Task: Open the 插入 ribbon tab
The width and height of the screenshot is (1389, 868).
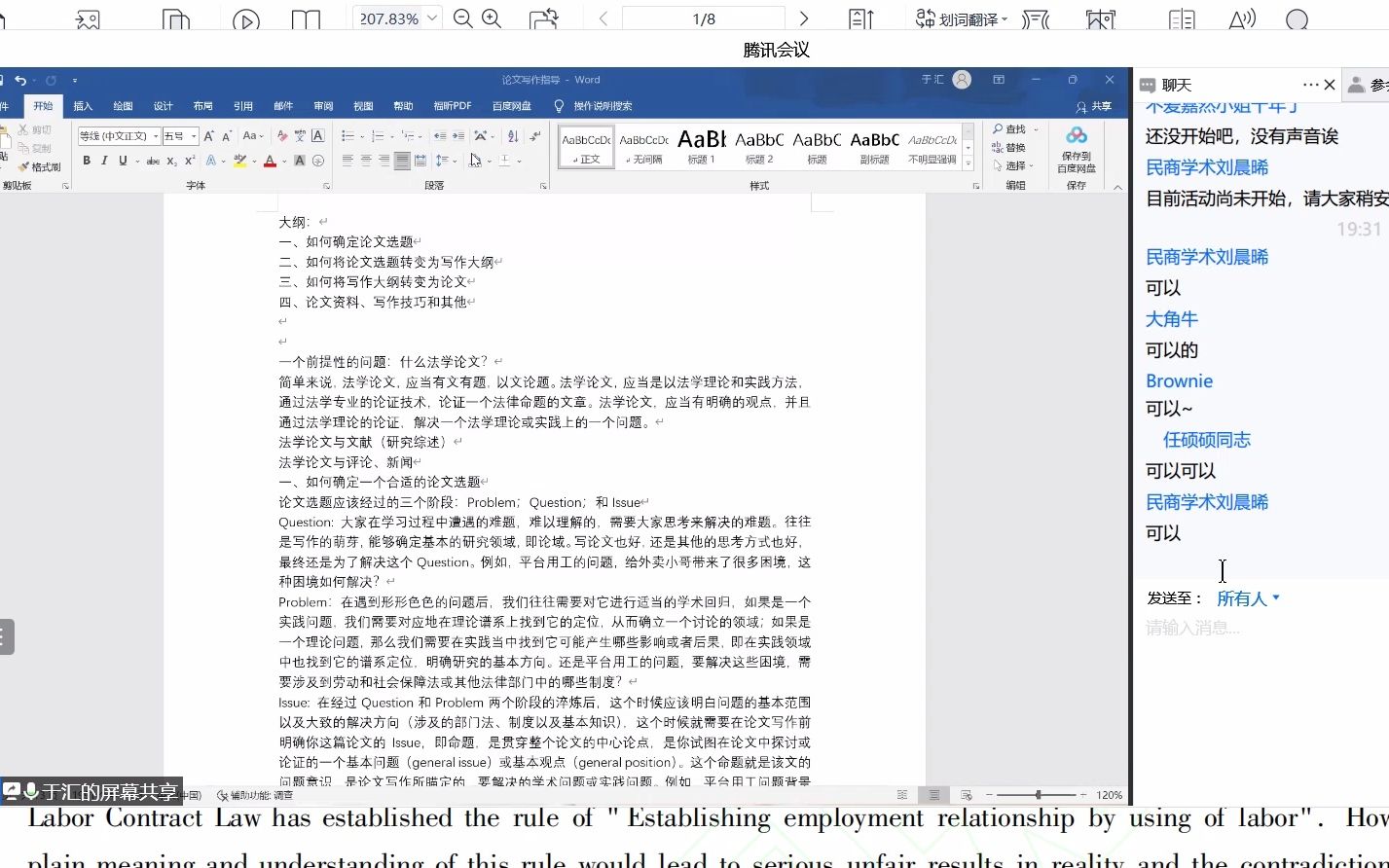Action: pyautogui.click(x=83, y=106)
